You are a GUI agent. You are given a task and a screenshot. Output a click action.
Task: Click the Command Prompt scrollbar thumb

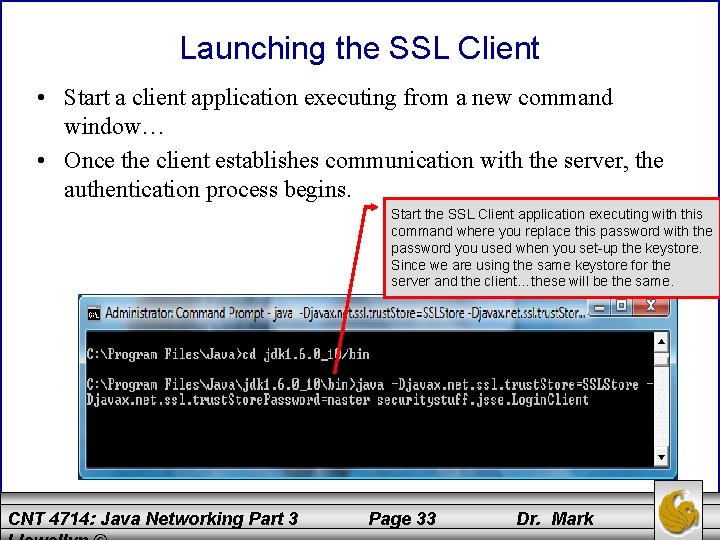pyautogui.click(x=661, y=359)
